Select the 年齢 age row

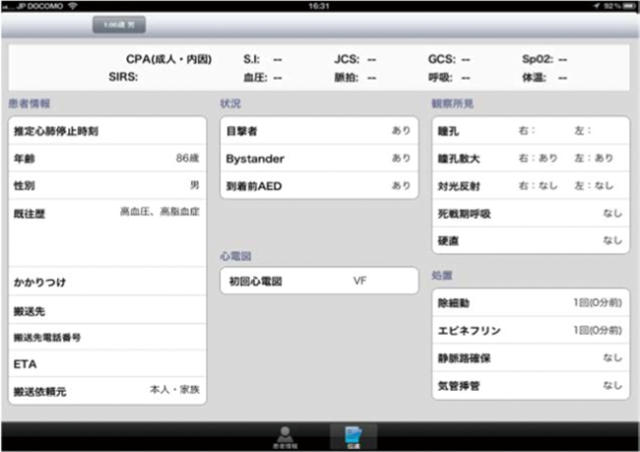[107, 158]
